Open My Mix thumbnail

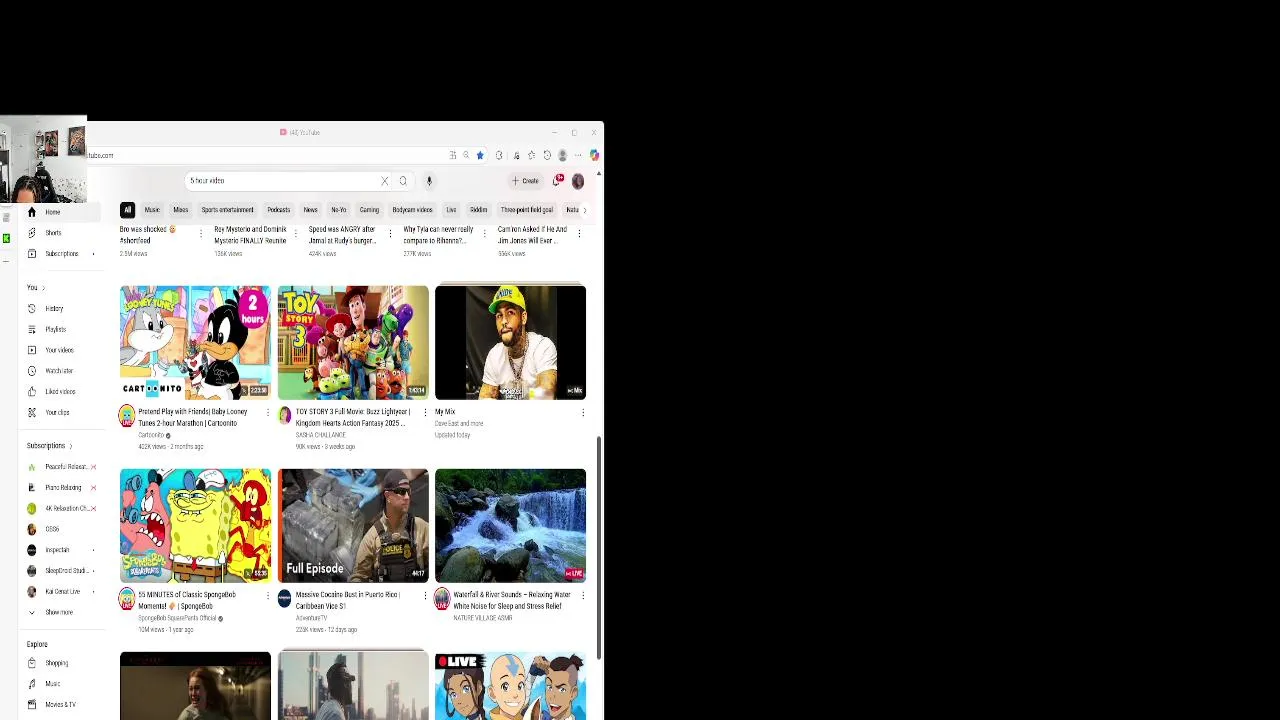pyautogui.click(x=510, y=342)
